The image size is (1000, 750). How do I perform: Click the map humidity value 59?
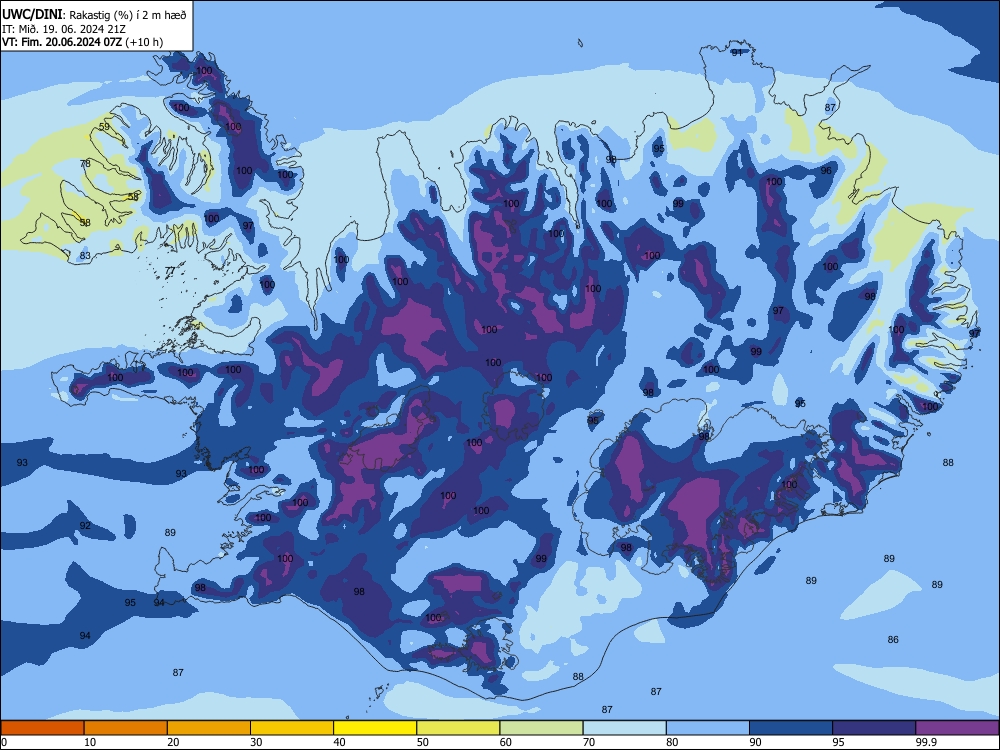pyautogui.click(x=104, y=126)
